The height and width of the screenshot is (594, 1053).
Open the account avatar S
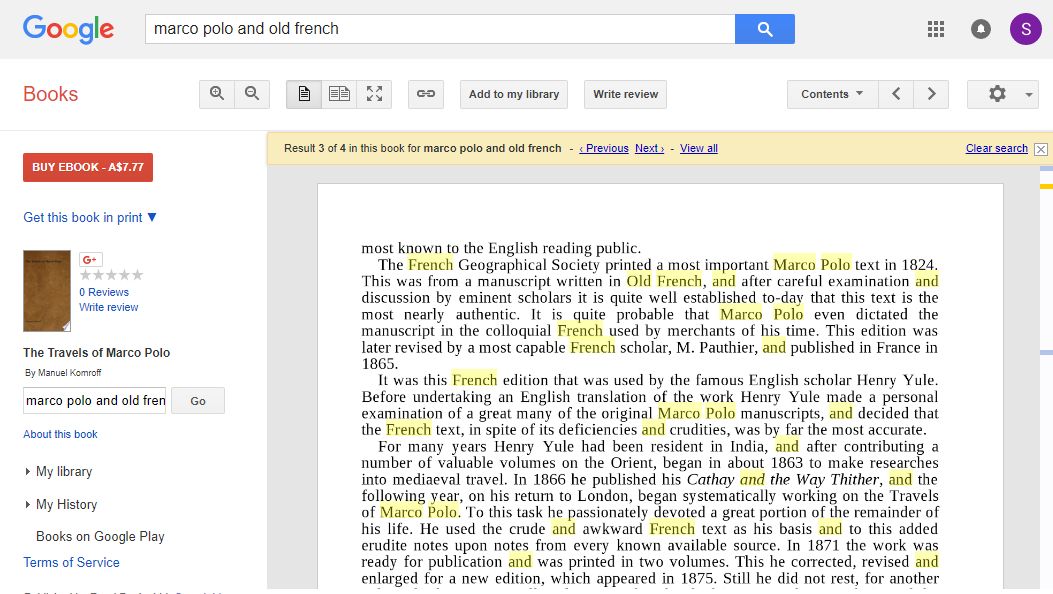(x=1025, y=29)
